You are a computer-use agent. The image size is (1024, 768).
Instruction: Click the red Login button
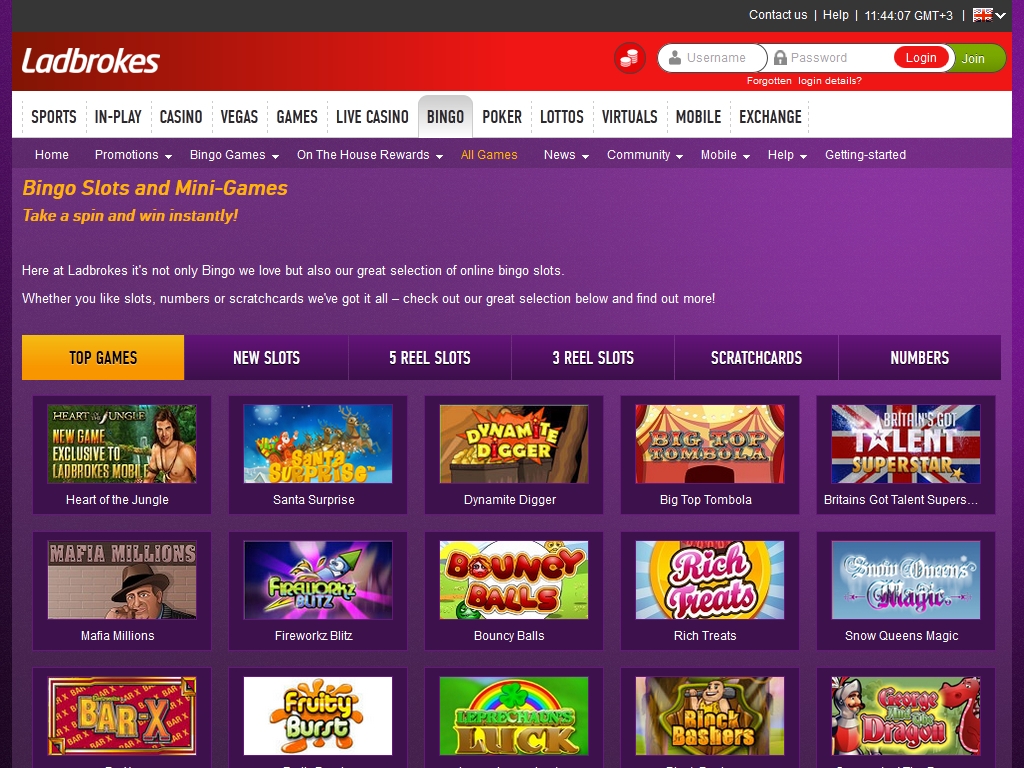(x=921, y=57)
